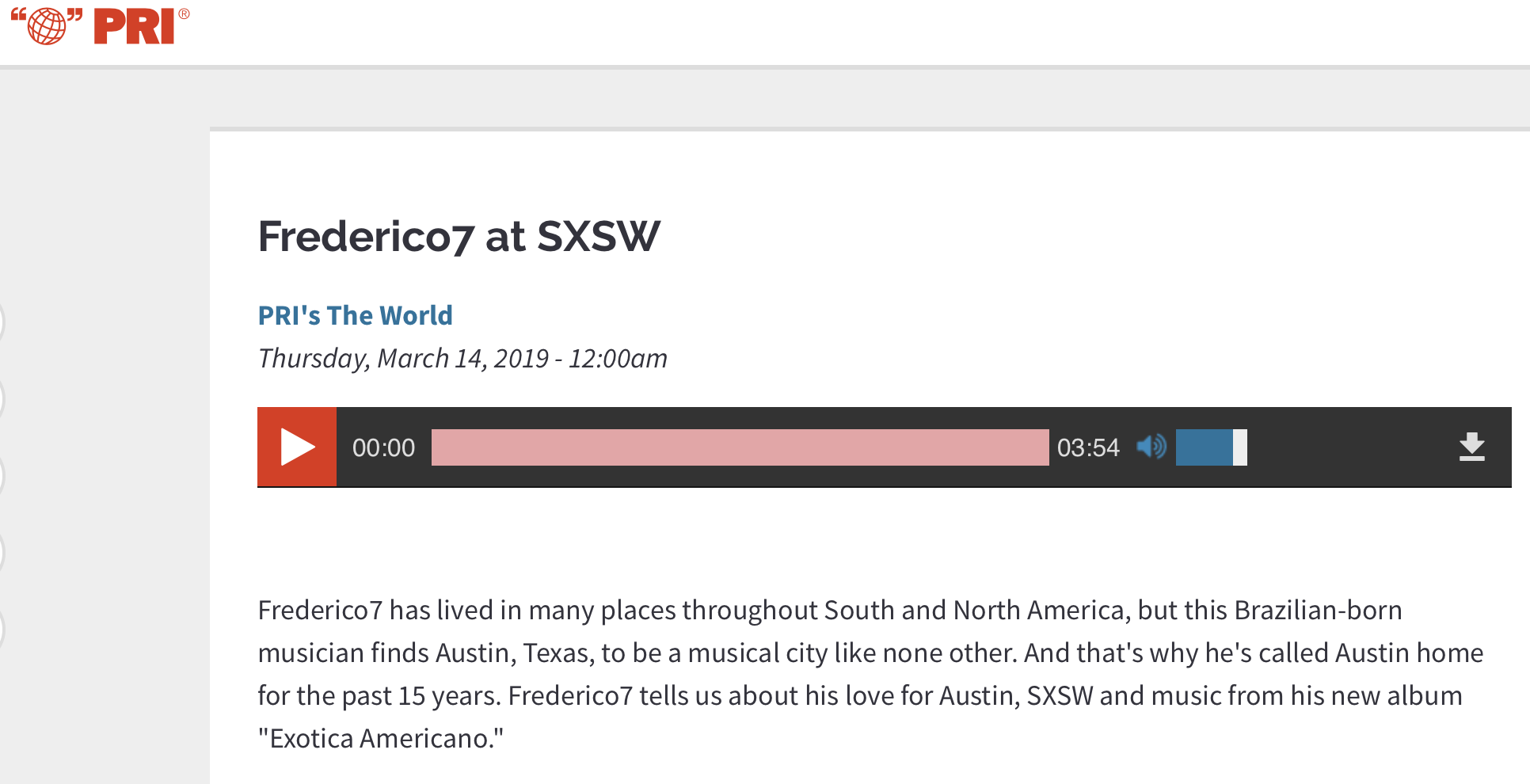Click the 03:54 duration label
The height and width of the screenshot is (784, 1530).
click(1088, 447)
